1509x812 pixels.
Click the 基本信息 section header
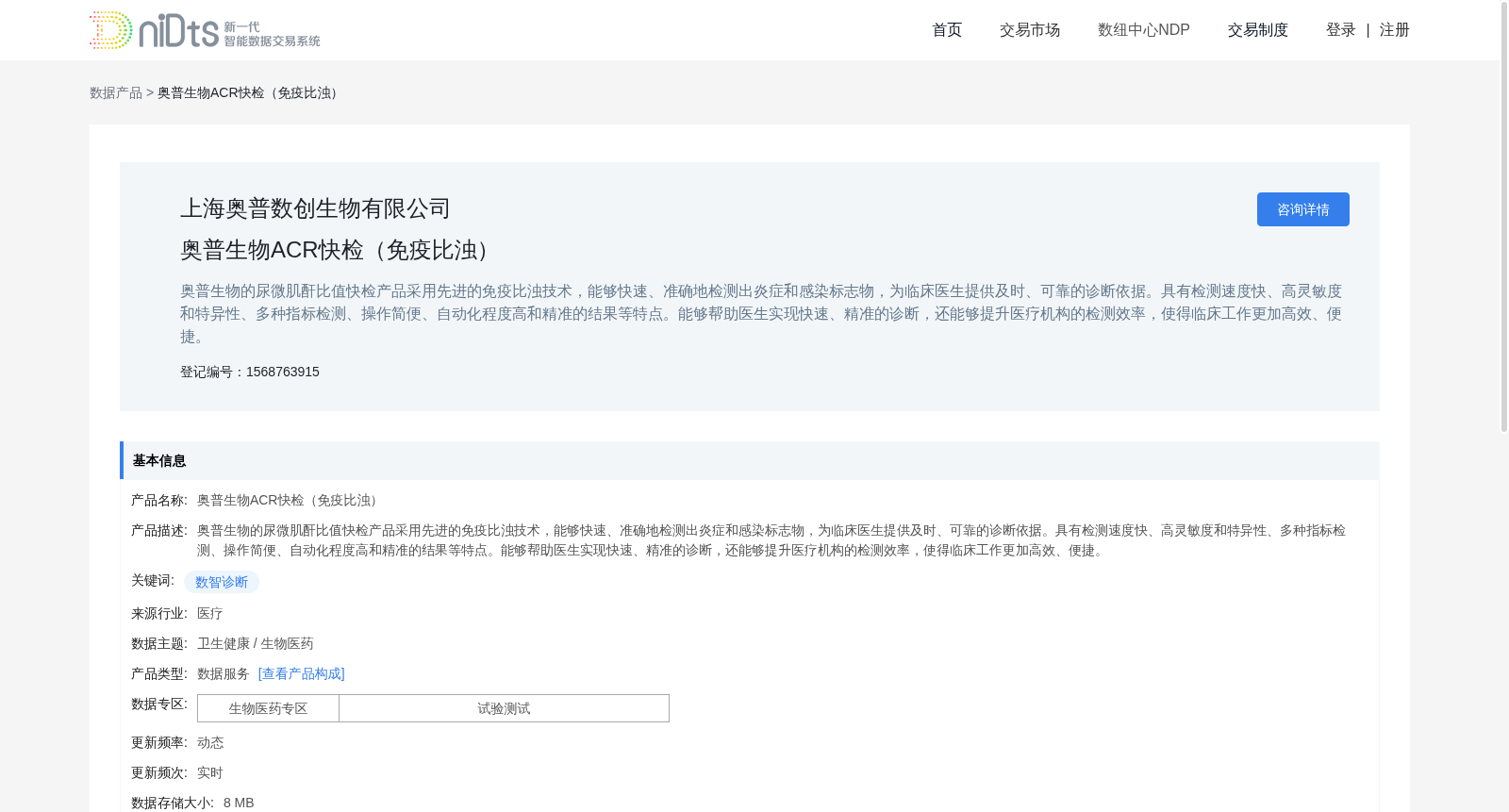click(x=750, y=460)
